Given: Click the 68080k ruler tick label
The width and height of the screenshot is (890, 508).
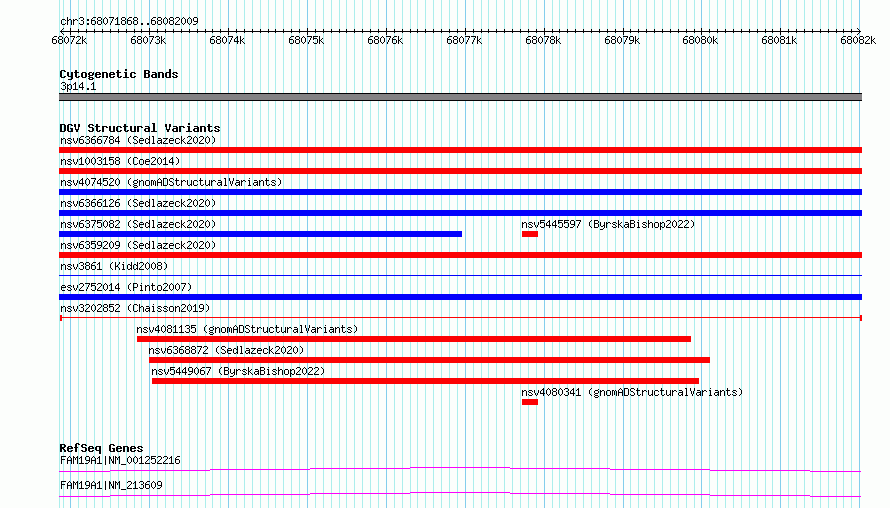Looking at the screenshot, I should tap(700, 40).
